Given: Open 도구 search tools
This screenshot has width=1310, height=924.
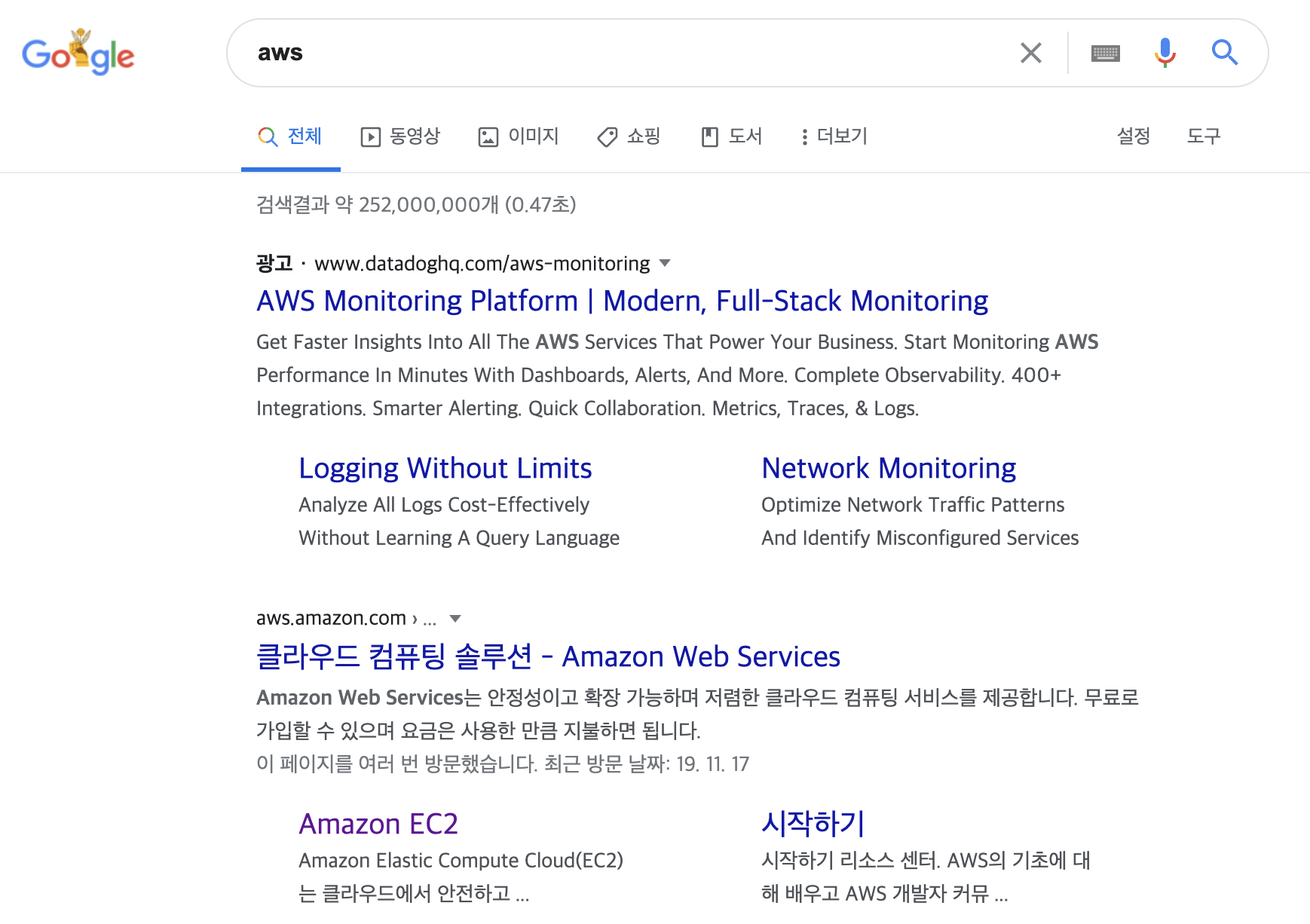Looking at the screenshot, I should click(x=1204, y=136).
